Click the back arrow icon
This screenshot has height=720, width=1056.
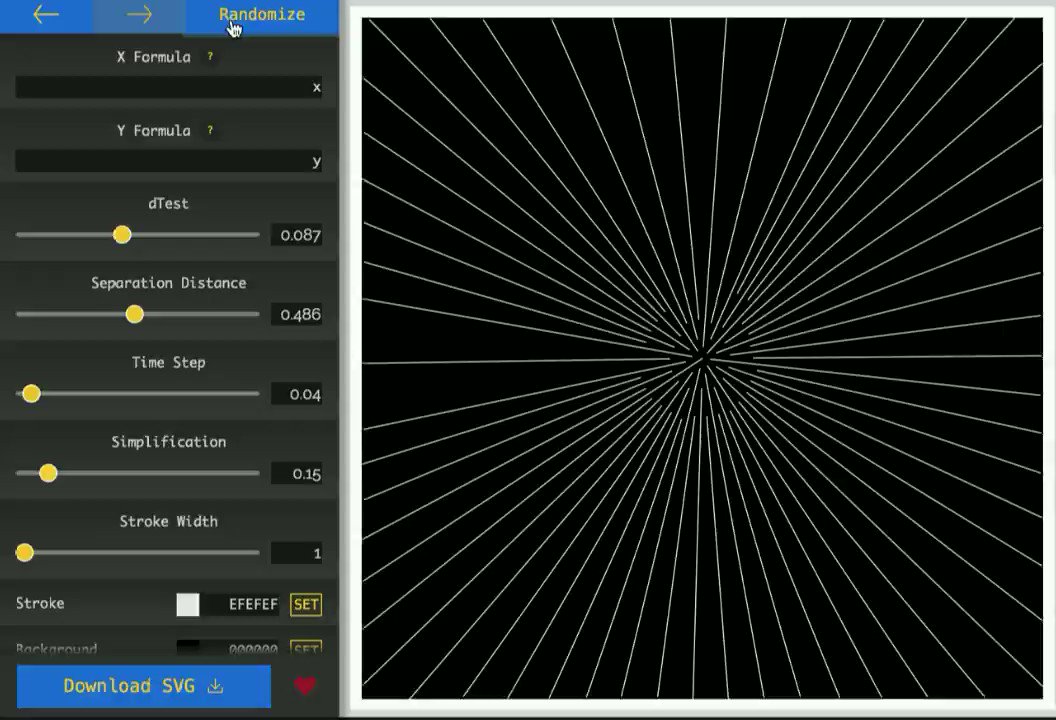(x=46, y=14)
